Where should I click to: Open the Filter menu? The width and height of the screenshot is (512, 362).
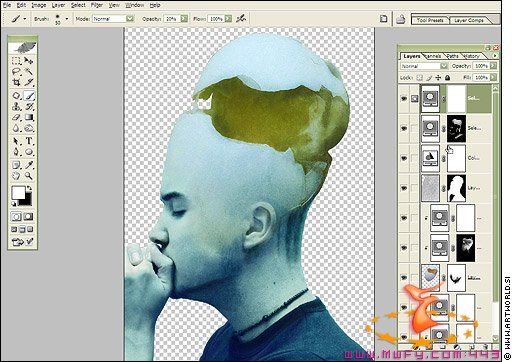pyautogui.click(x=97, y=5)
